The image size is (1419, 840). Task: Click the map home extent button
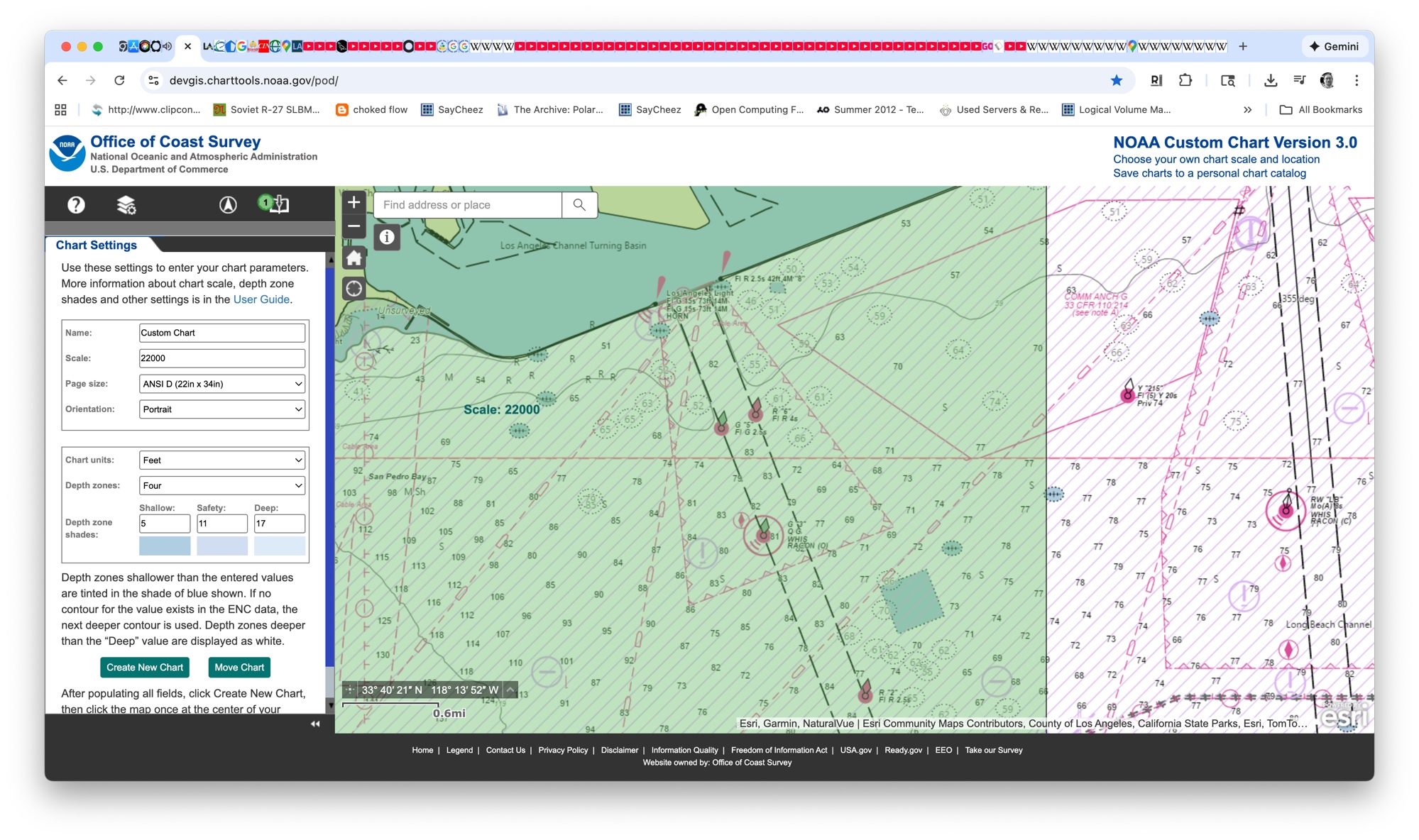pos(354,258)
